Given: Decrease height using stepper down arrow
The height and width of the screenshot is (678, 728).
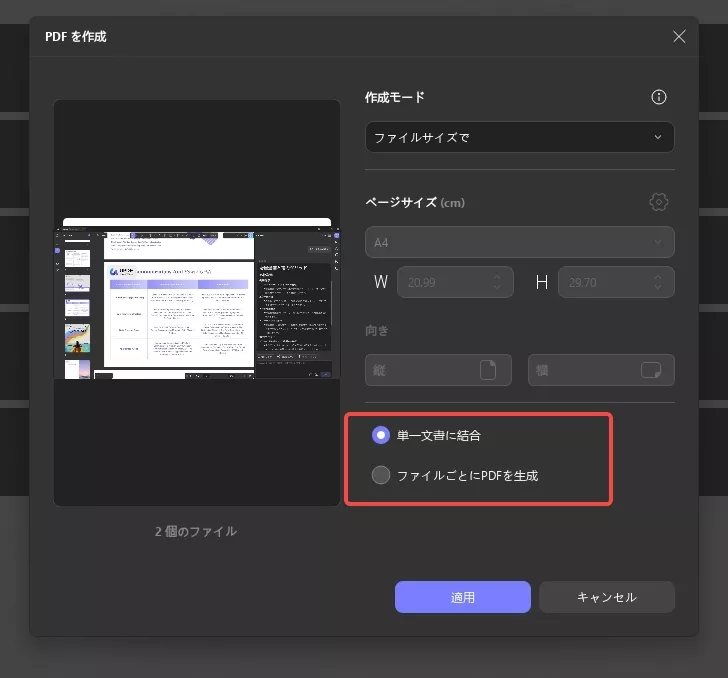Looking at the screenshot, I should point(658,287).
